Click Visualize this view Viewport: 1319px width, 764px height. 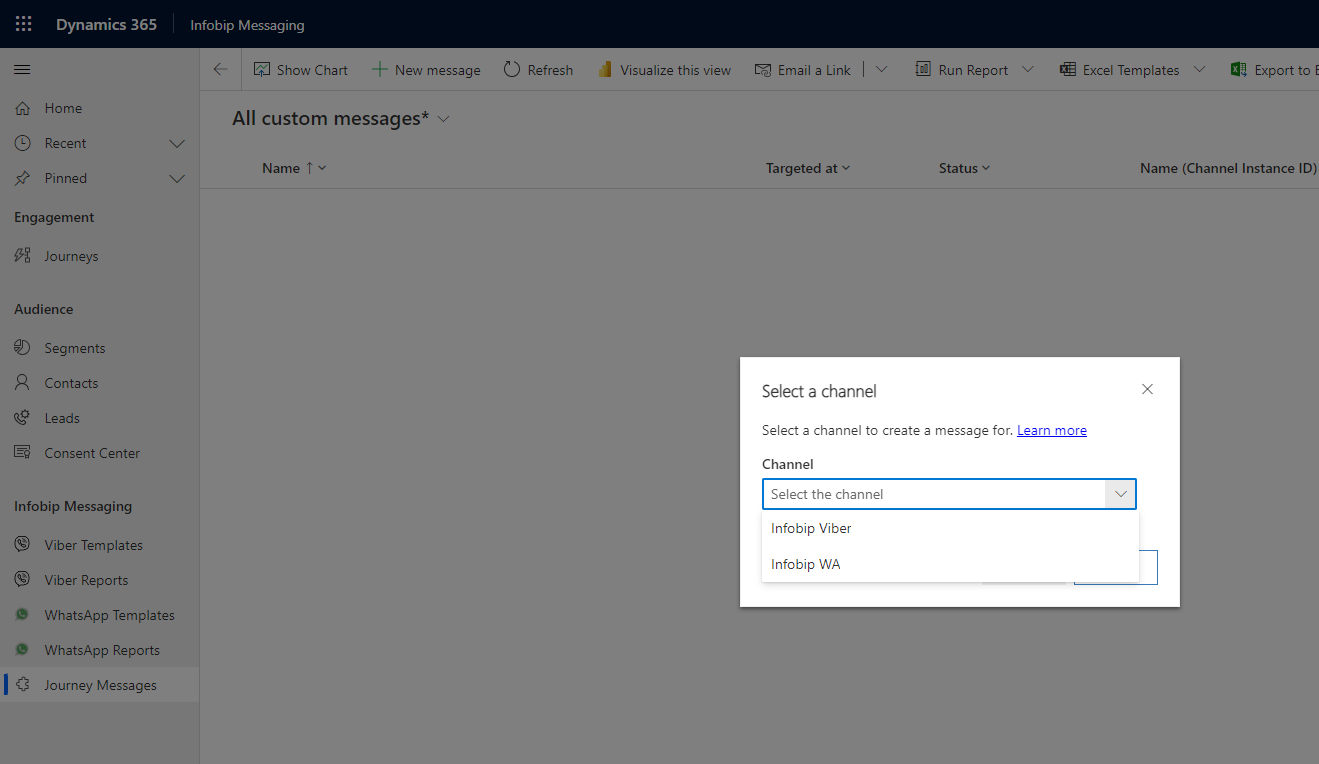pos(664,69)
